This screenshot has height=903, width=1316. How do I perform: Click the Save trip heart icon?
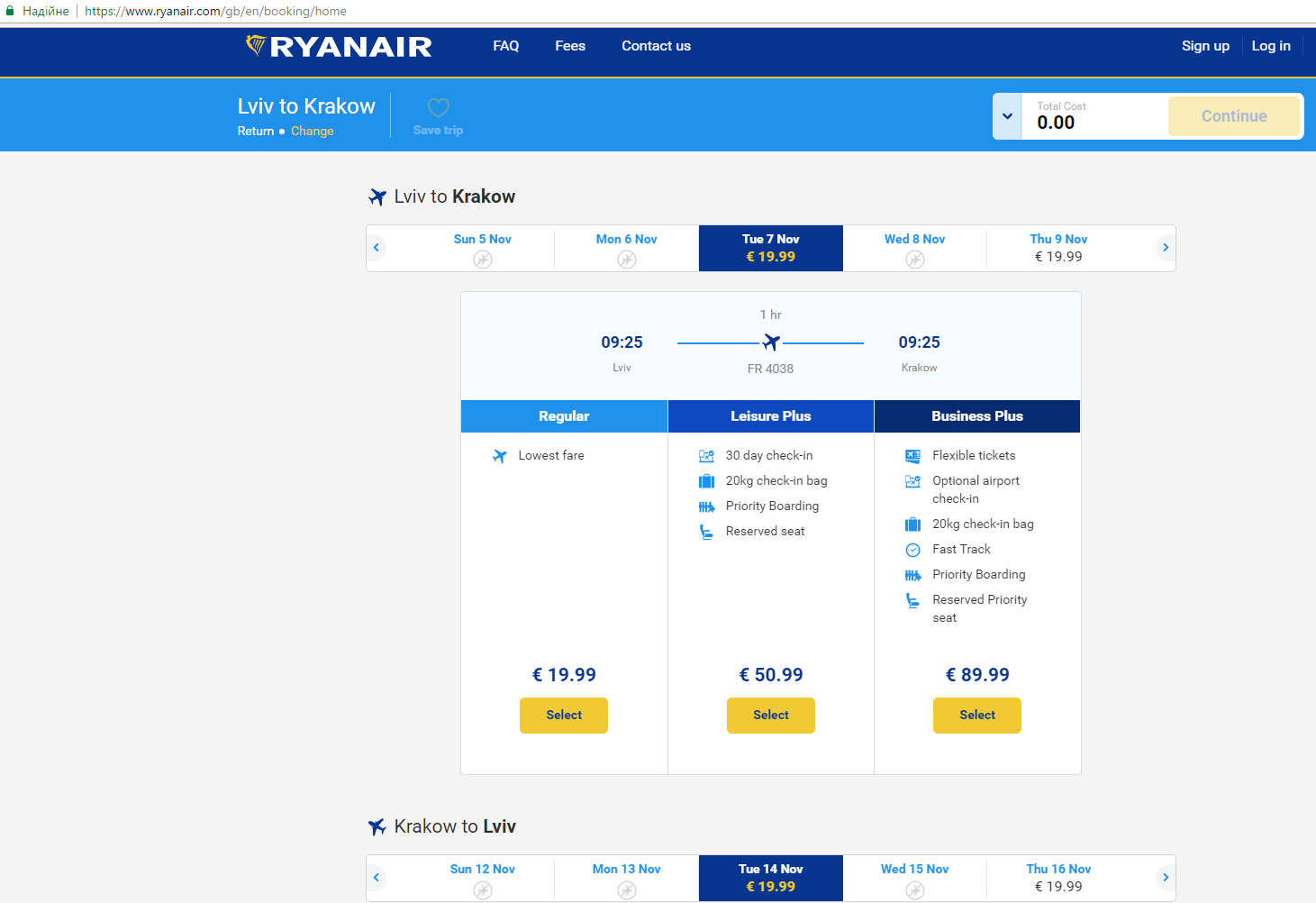pyautogui.click(x=439, y=108)
